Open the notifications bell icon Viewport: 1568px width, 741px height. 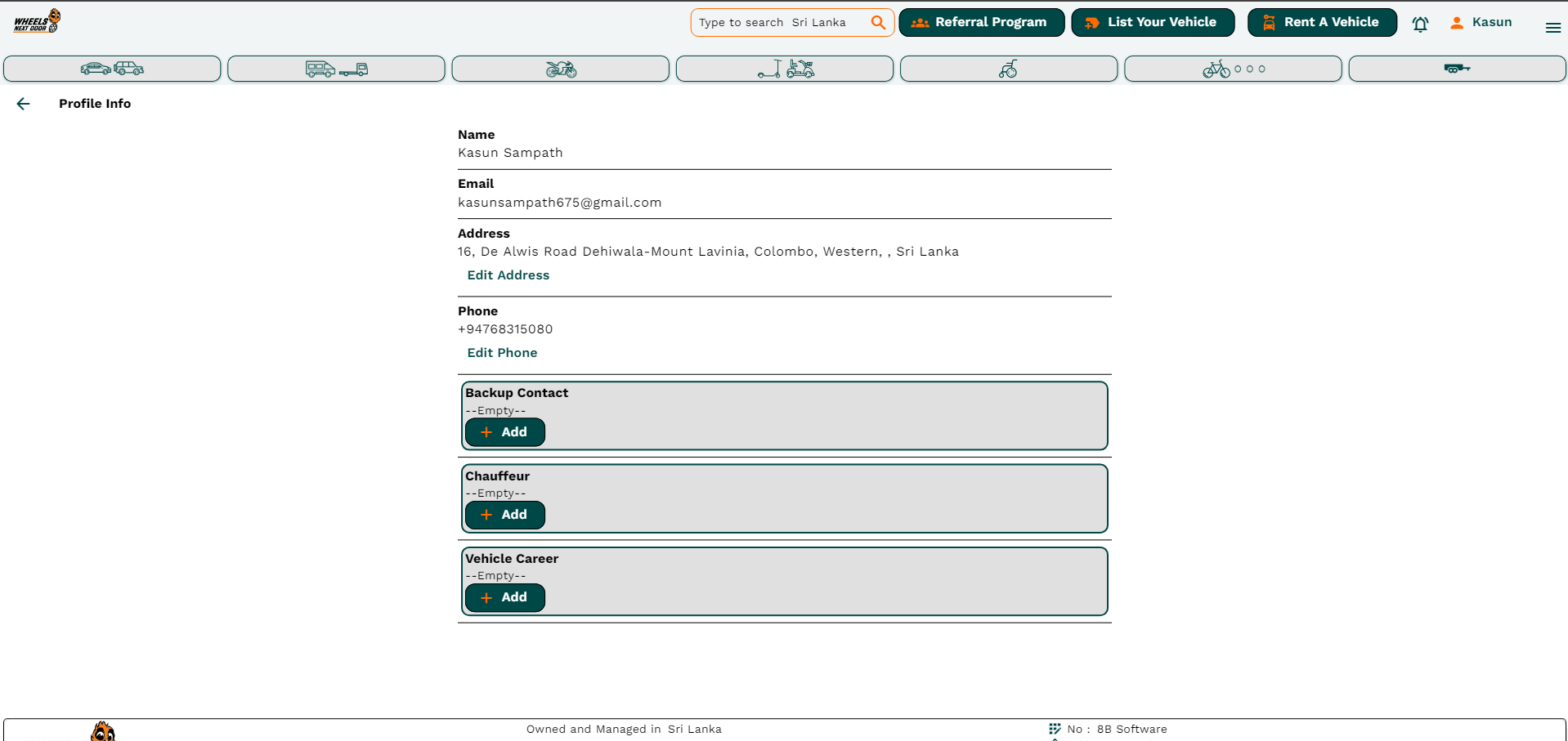pos(1420,25)
